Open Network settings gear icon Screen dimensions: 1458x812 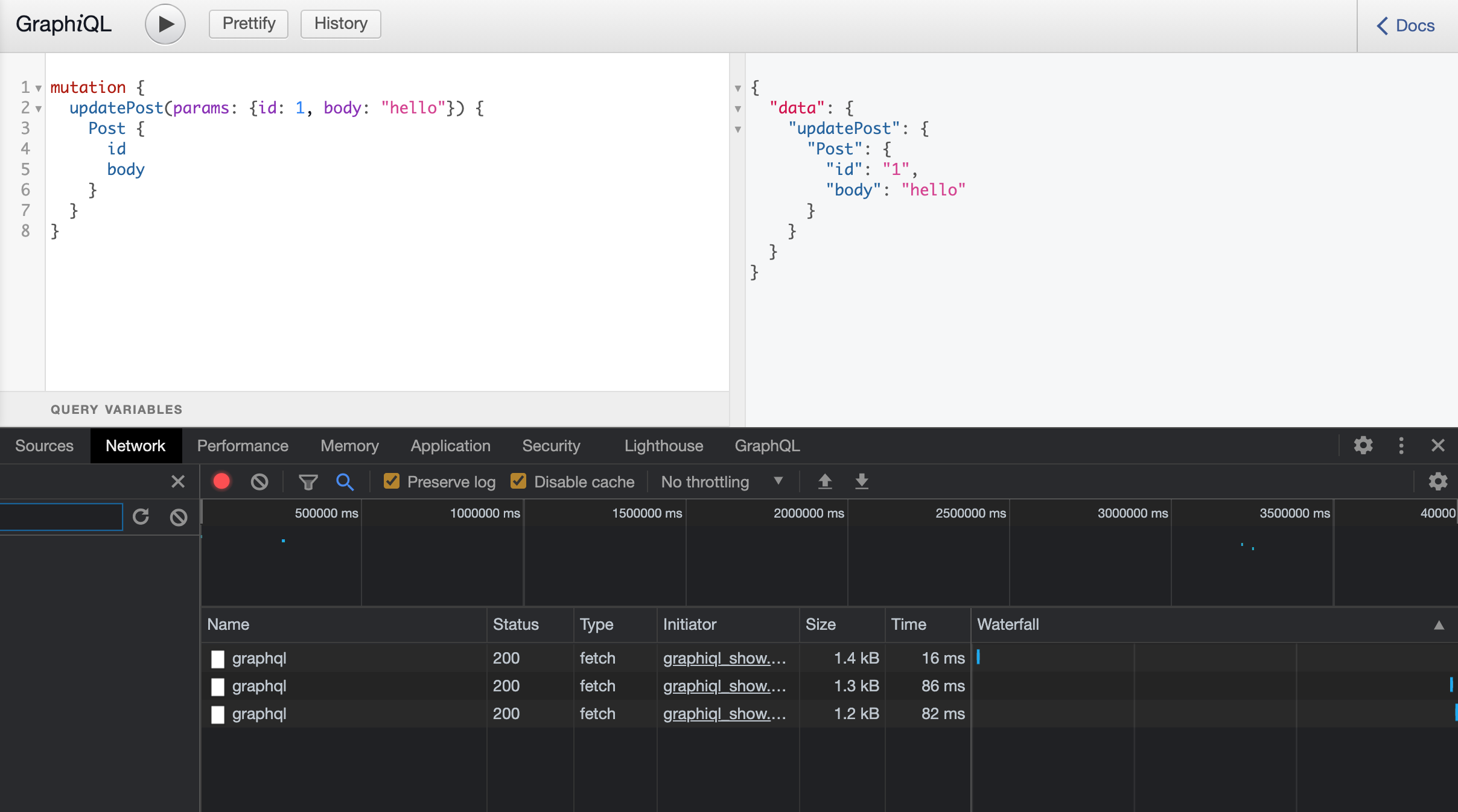pos(1438,481)
